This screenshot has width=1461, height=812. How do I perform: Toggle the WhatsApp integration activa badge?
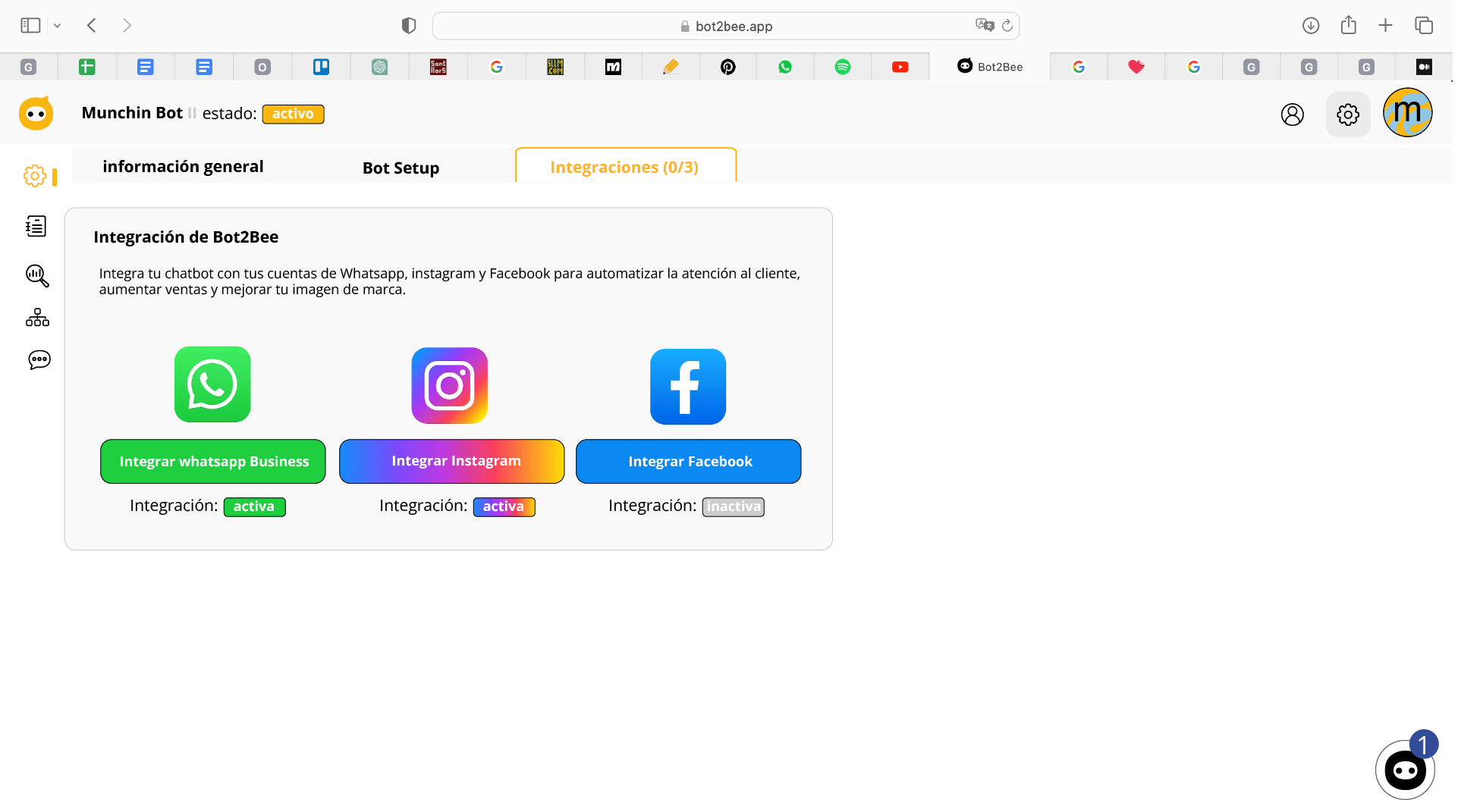pyautogui.click(x=254, y=506)
